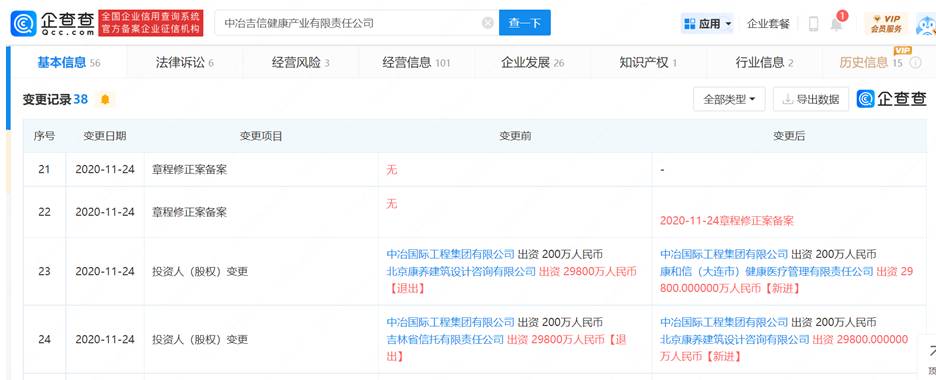Click the orange bell next to 变更记录
936x380 pixels.
tap(105, 100)
